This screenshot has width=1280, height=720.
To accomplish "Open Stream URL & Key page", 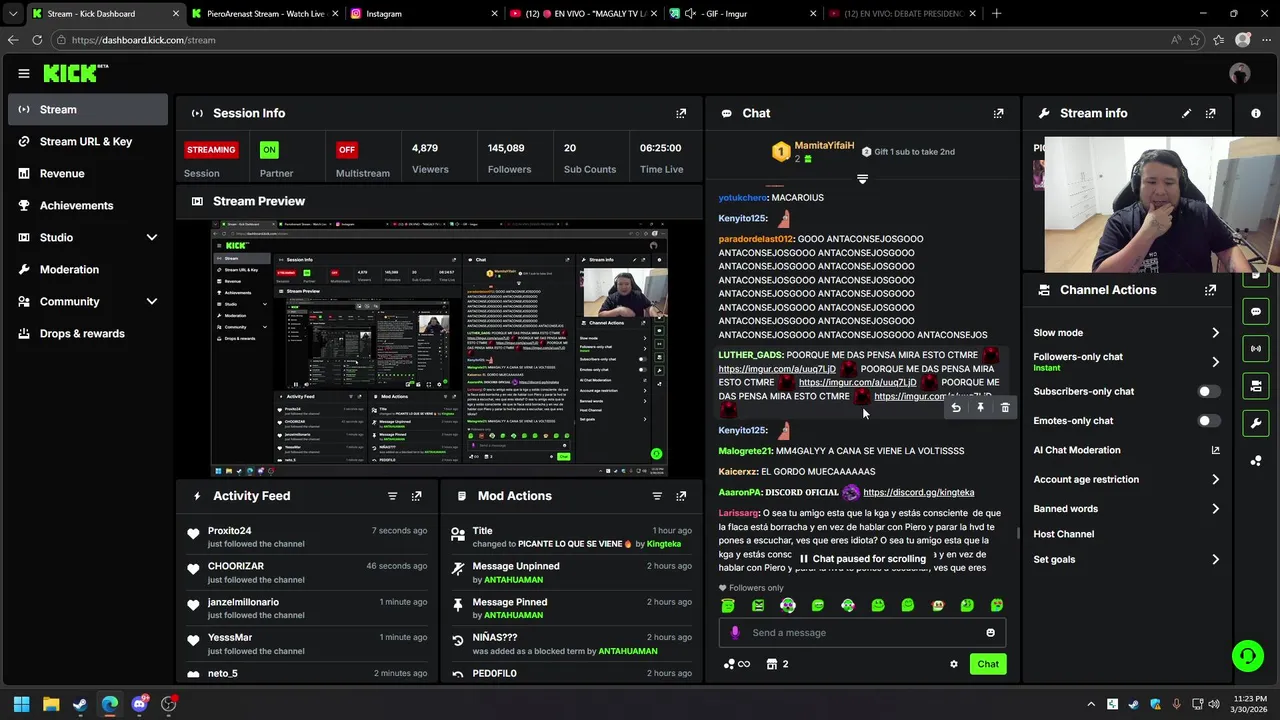I will 88,142.
